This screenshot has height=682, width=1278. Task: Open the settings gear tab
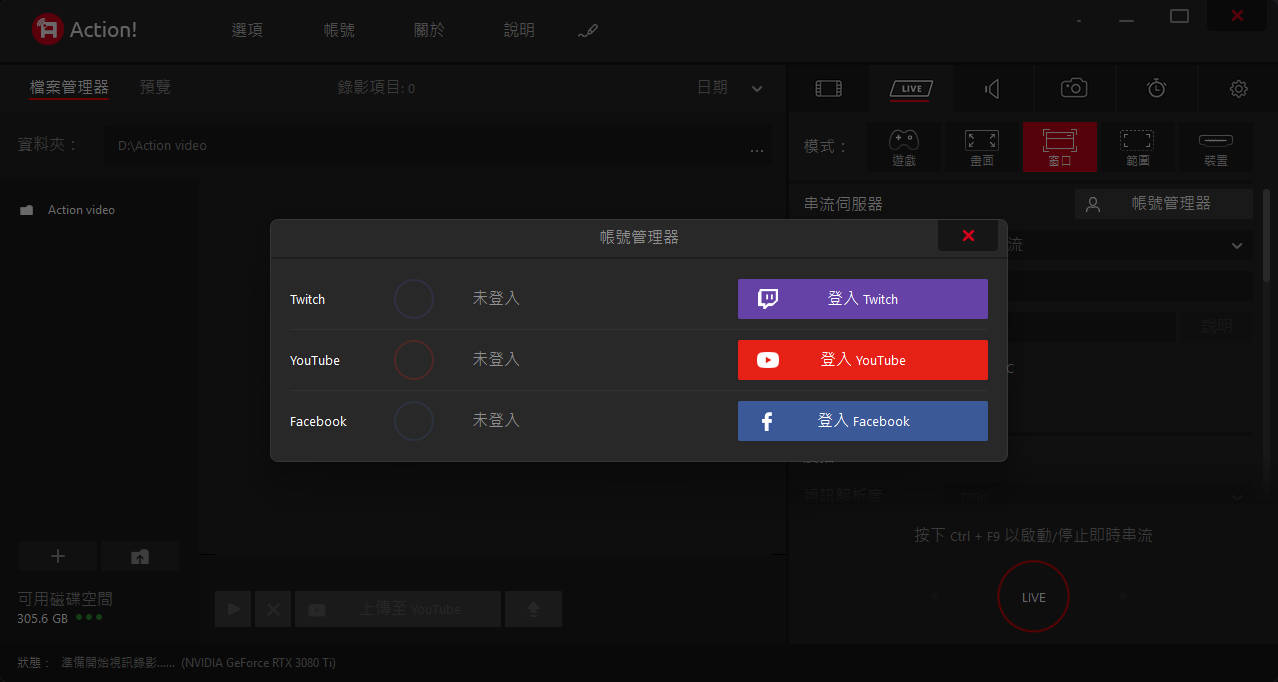tap(1239, 89)
